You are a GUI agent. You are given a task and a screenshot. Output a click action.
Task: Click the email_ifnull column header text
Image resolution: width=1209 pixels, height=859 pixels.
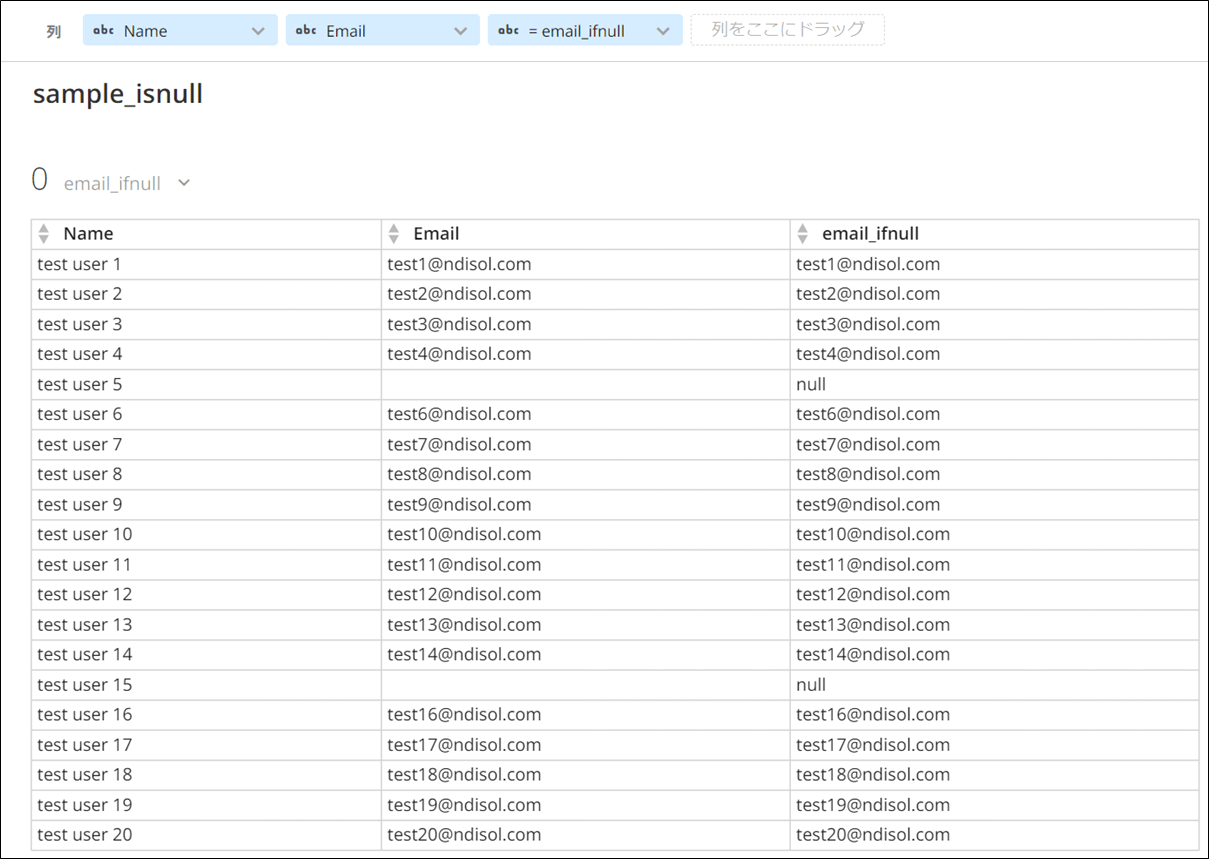tap(870, 234)
